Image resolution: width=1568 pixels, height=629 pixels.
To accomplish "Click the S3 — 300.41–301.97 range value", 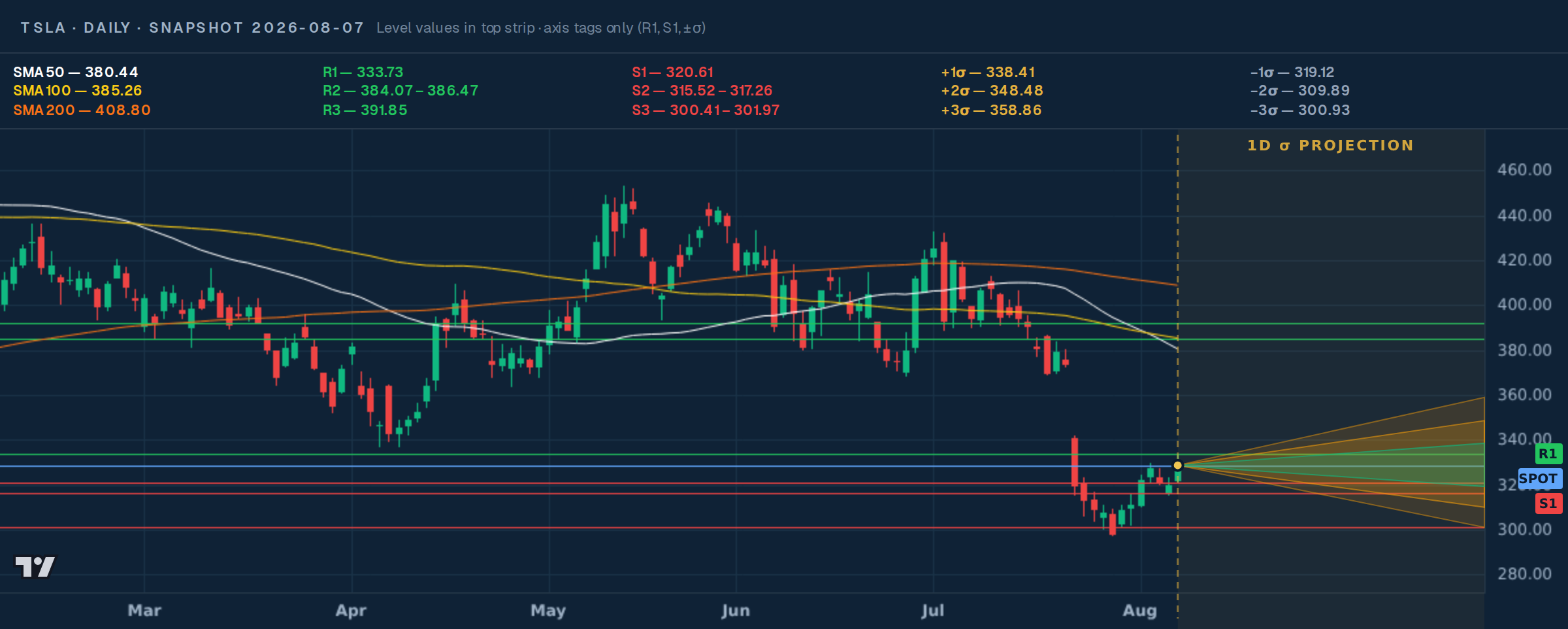I will 706,110.
